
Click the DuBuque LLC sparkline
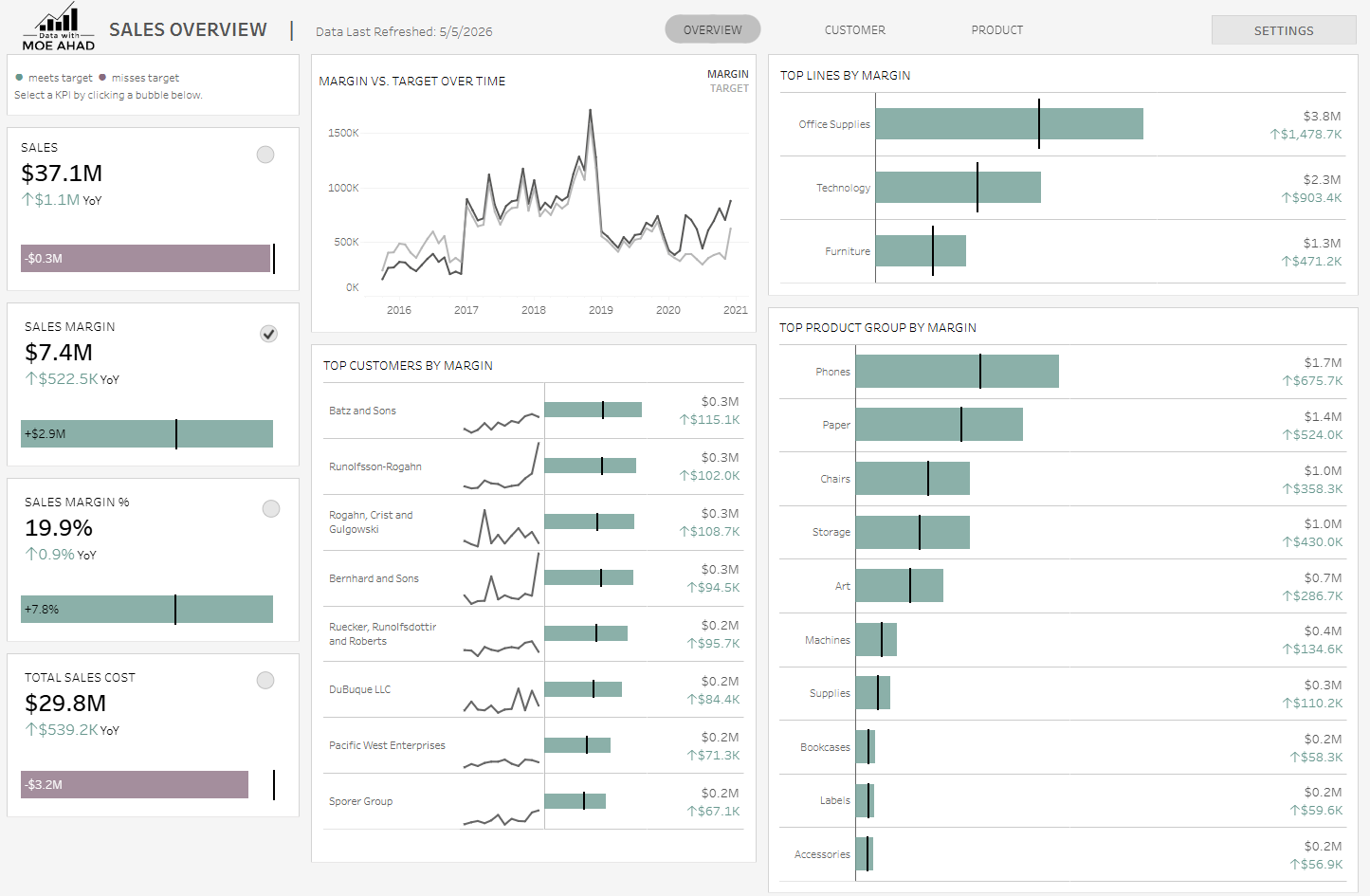point(502,700)
